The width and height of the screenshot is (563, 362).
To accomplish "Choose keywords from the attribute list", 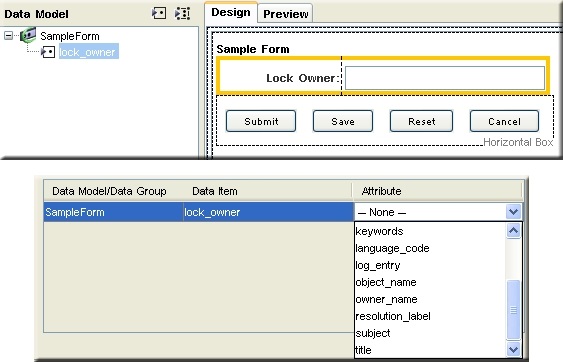I will 430,231.
